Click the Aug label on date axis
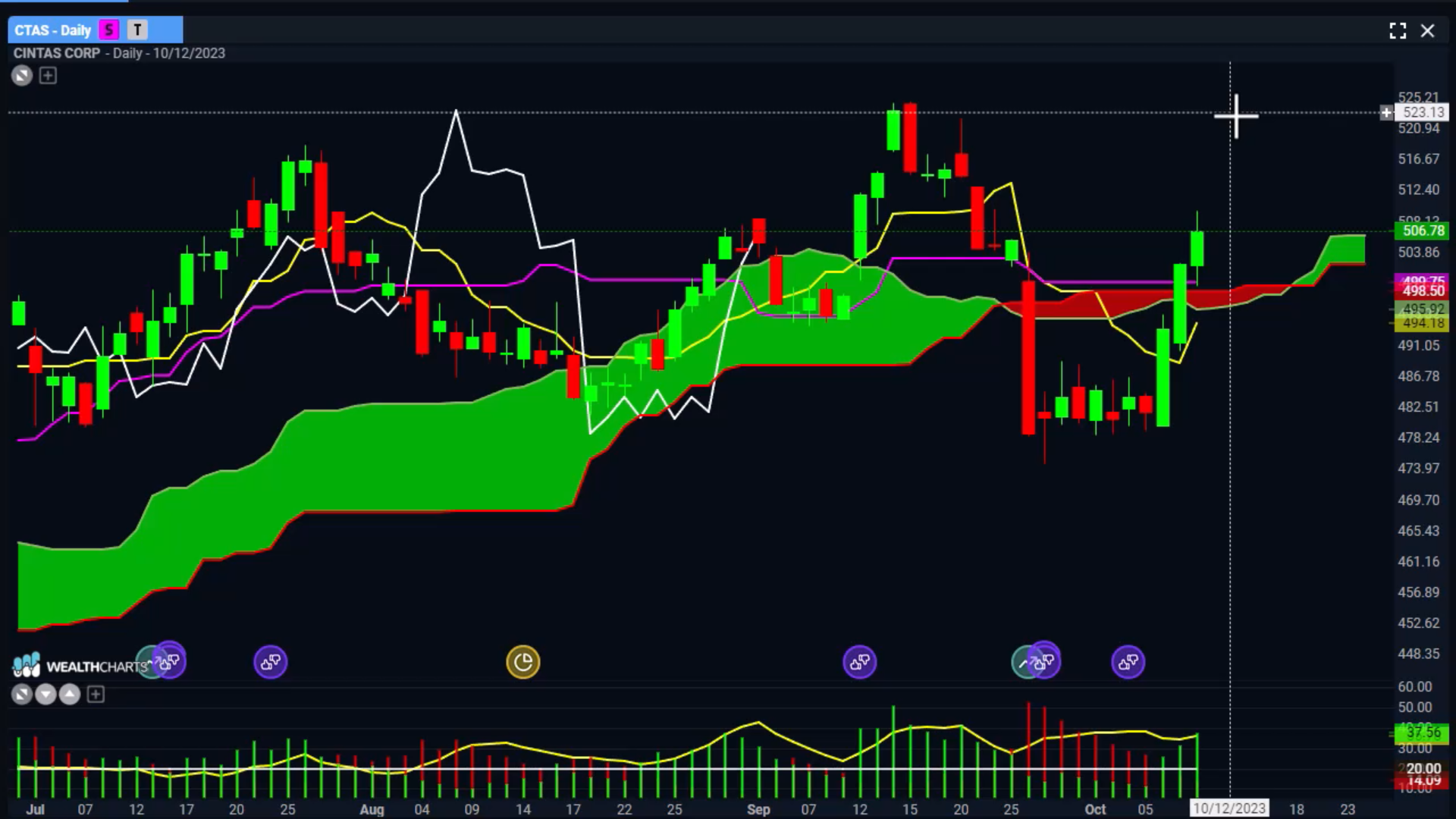 (372, 809)
